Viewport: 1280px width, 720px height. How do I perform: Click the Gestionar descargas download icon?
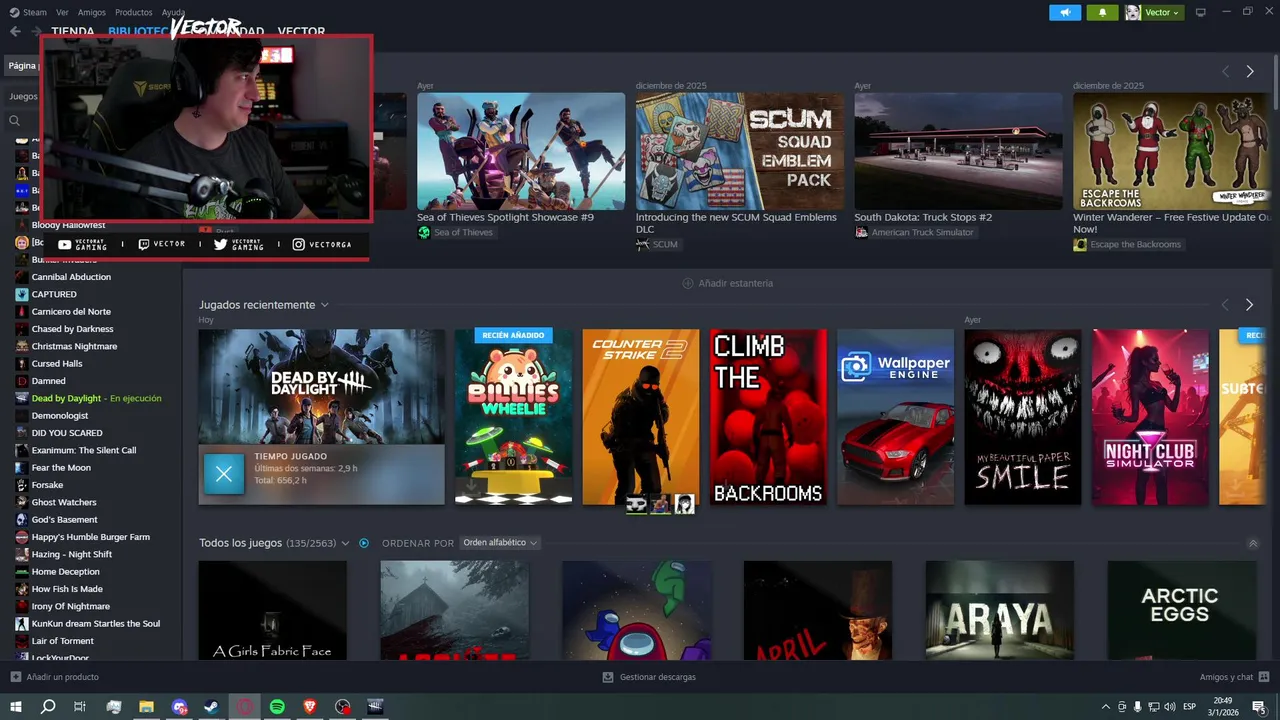[608, 677]
